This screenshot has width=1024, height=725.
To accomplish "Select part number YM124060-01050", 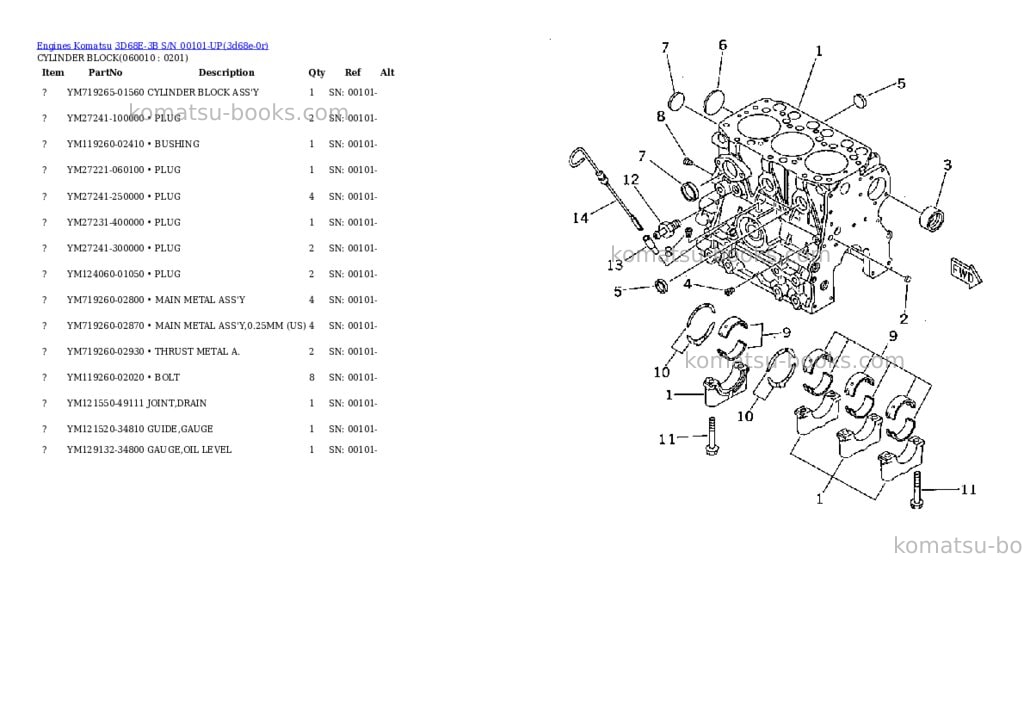I will pyautogui.click(x=105, y=274).
